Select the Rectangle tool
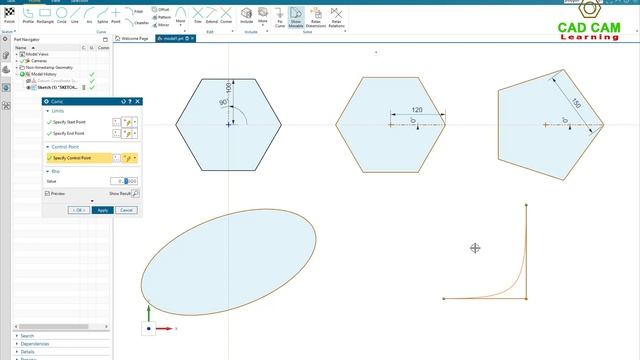The width and height of the screenshot is (640, 360). click(45, 15)
